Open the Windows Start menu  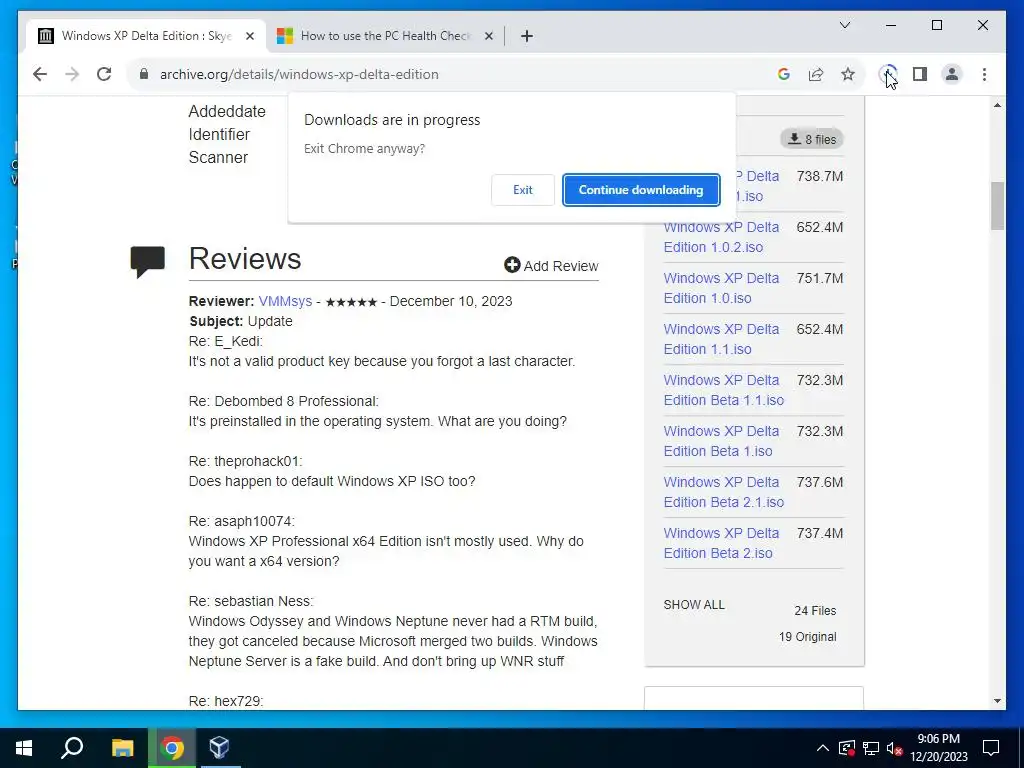[24, 748]
